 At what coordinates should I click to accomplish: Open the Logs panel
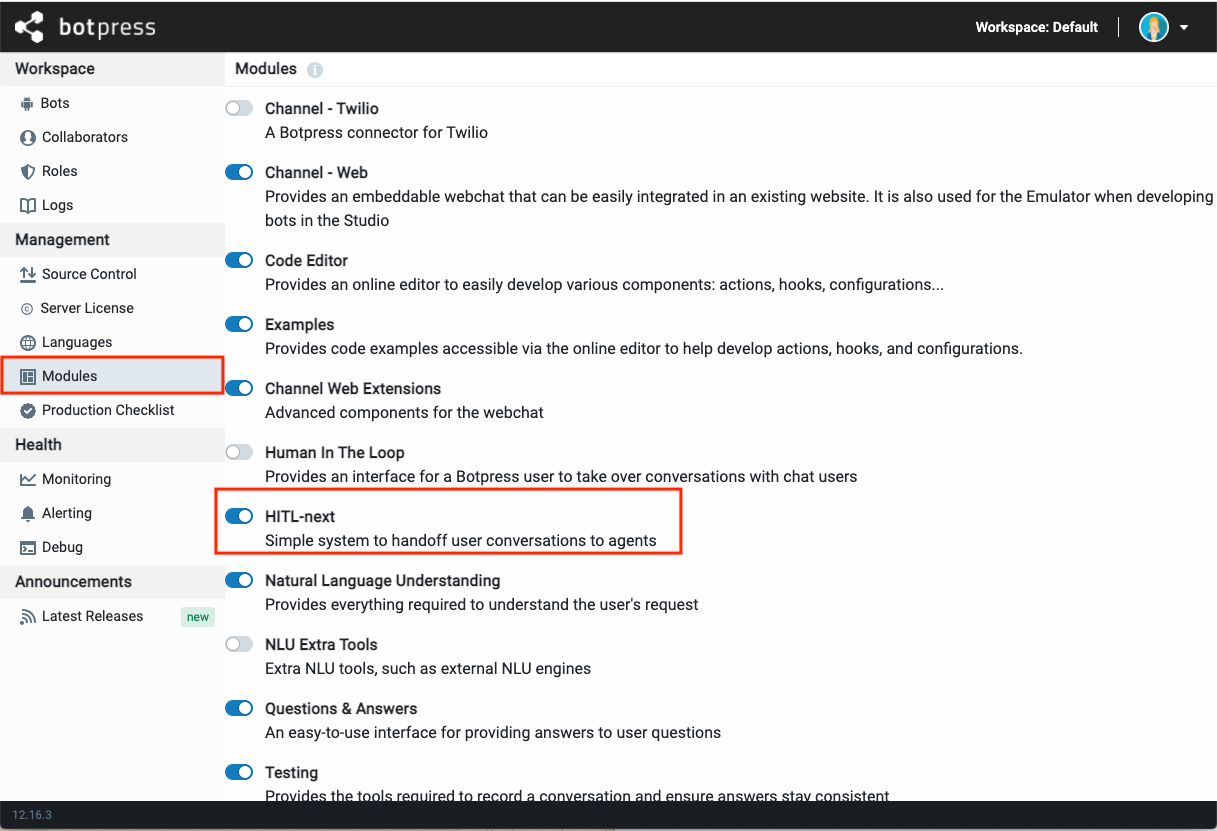coord(27,205)
